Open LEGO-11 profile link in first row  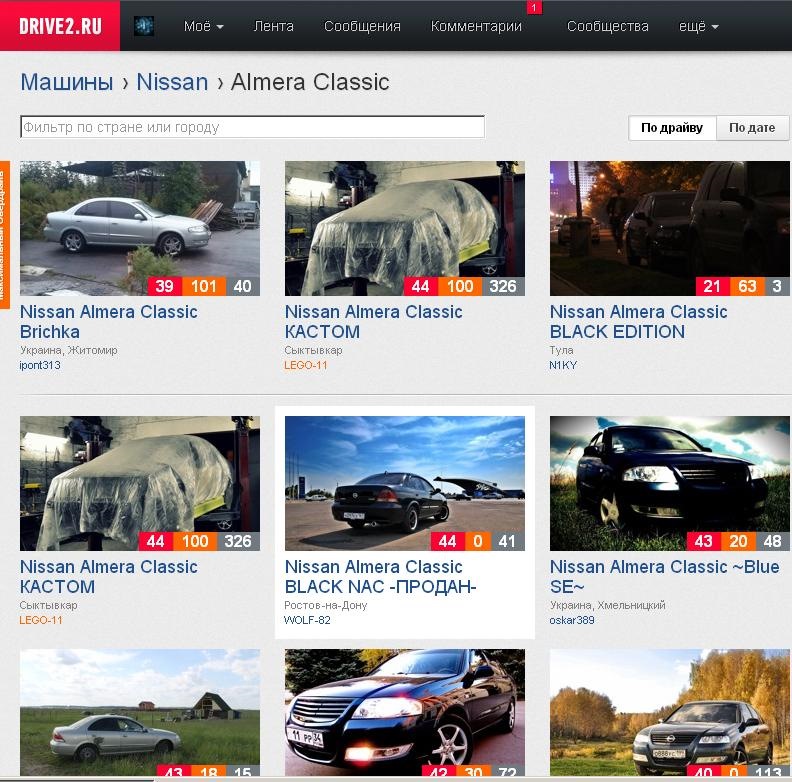[x=306, y=365]
